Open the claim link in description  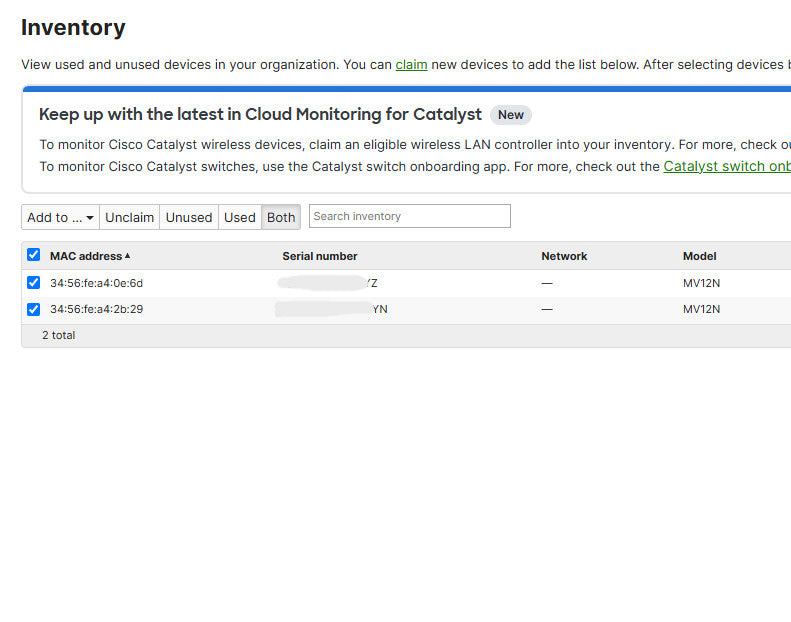coord(411,65)
